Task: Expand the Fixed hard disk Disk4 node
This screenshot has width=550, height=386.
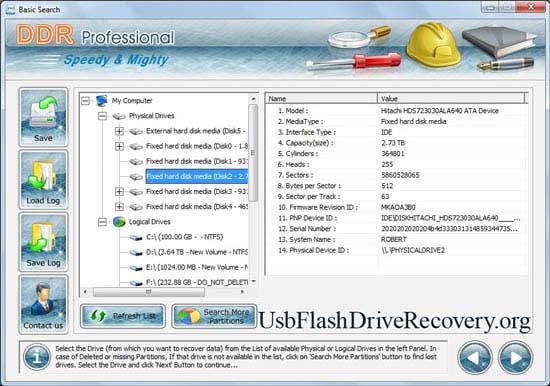Action: tap(119, 207)
